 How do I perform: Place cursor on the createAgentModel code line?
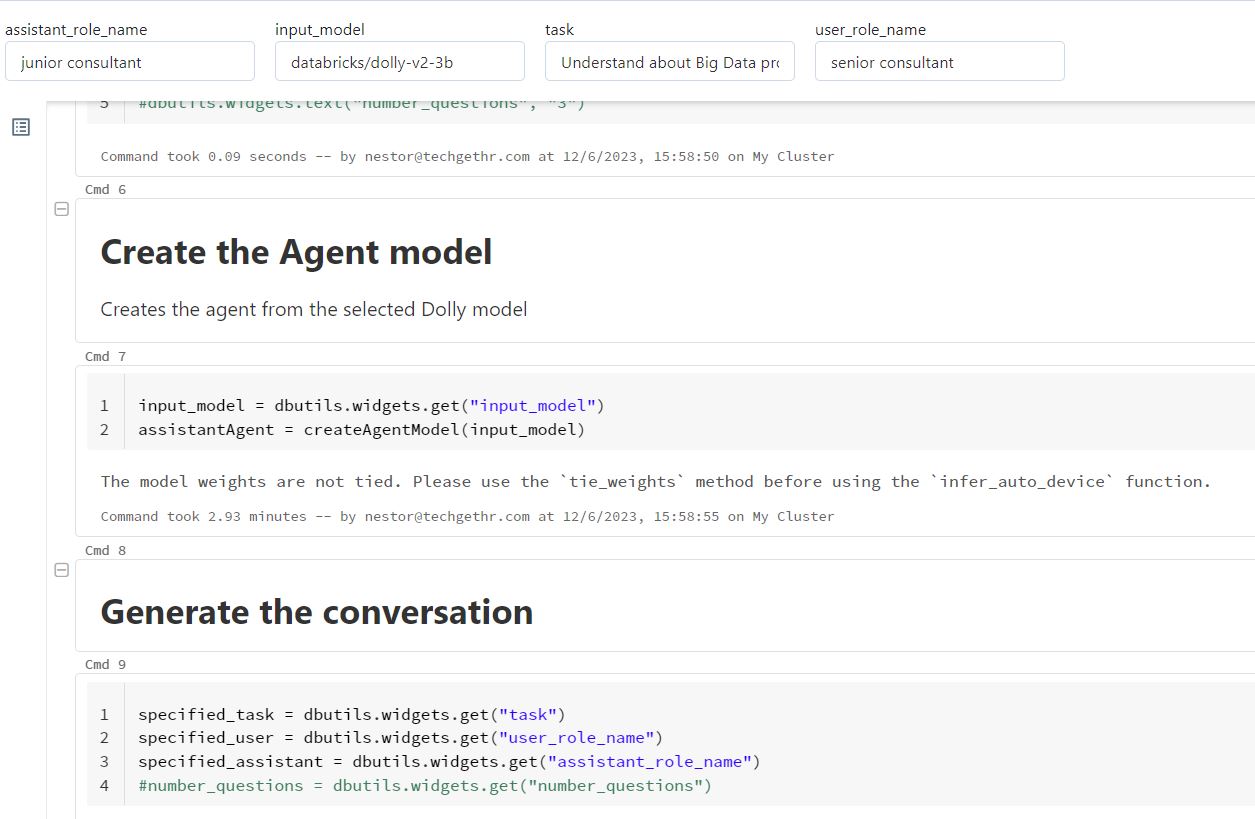tap(361, 430)
